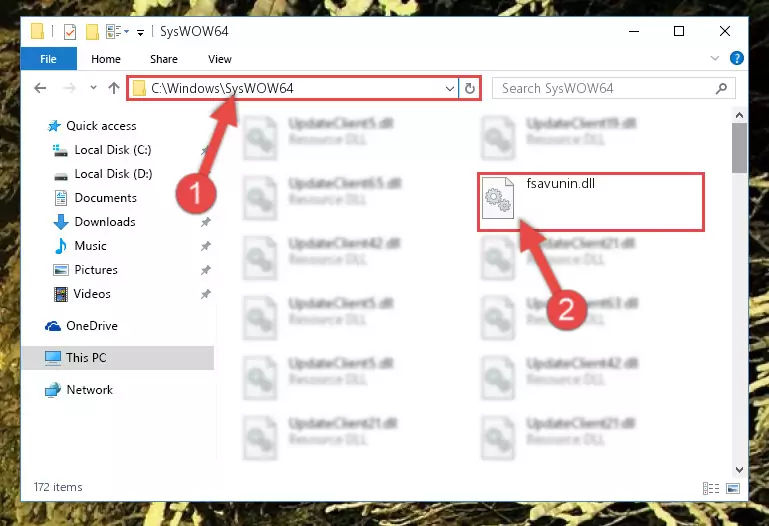The image size is (769, 526).
Task: Open the Customize Quick Access Toolbar dropdown arrow
Action: [140, 33]
